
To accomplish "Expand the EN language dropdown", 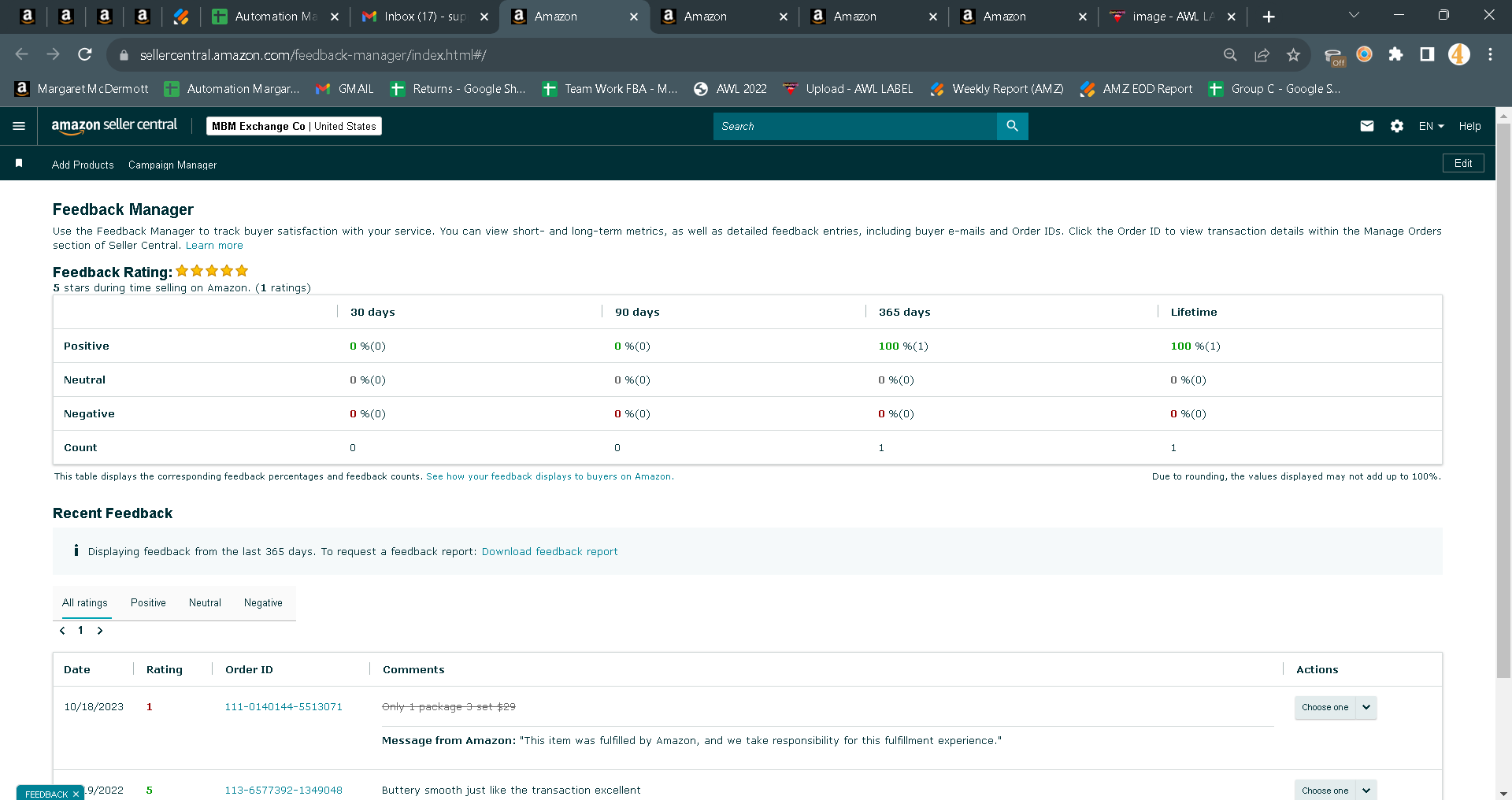I will pos(1432,126).
